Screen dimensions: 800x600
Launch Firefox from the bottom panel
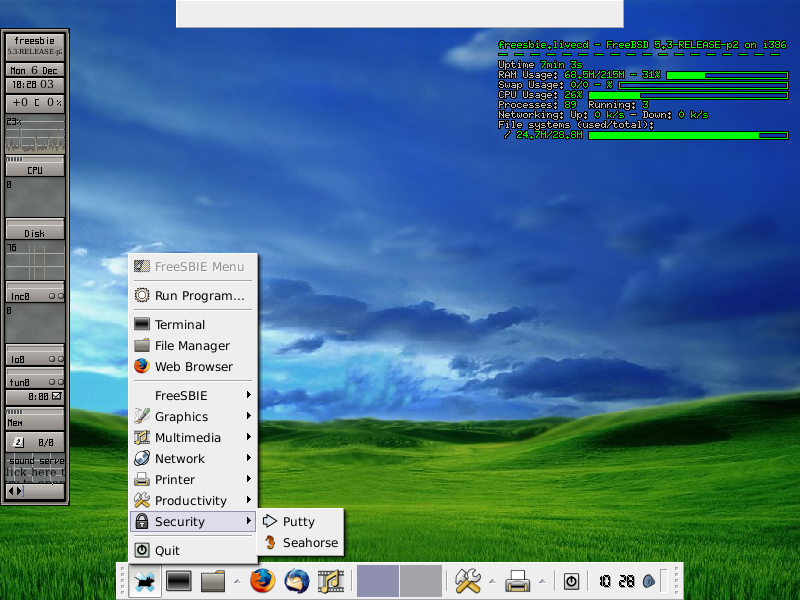coord(263,581)
